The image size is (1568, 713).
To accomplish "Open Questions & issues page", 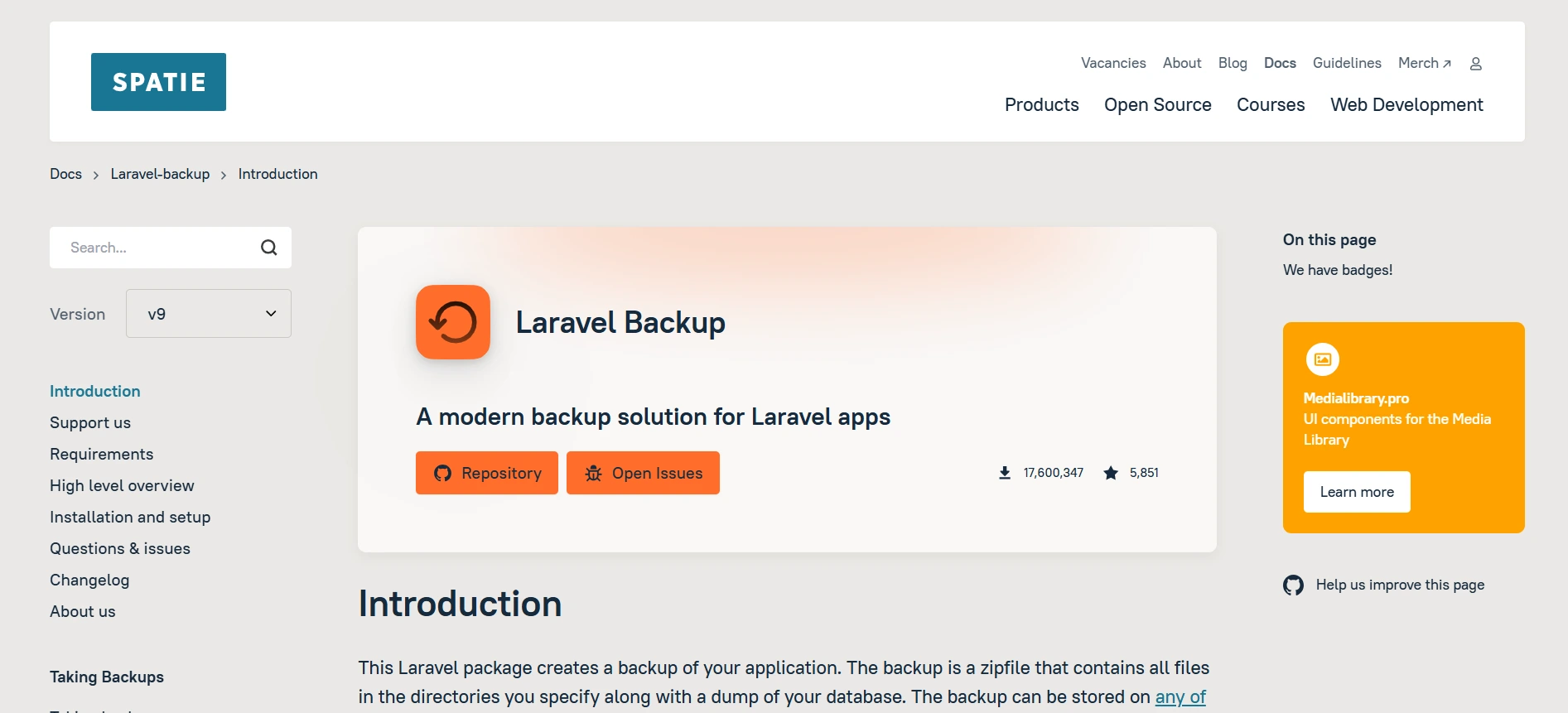I will pos(120,548).
